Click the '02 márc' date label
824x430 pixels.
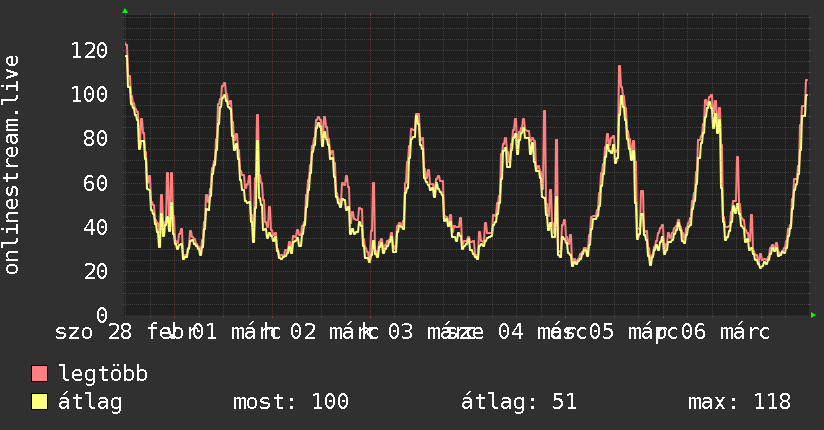[x=333, y=332]
